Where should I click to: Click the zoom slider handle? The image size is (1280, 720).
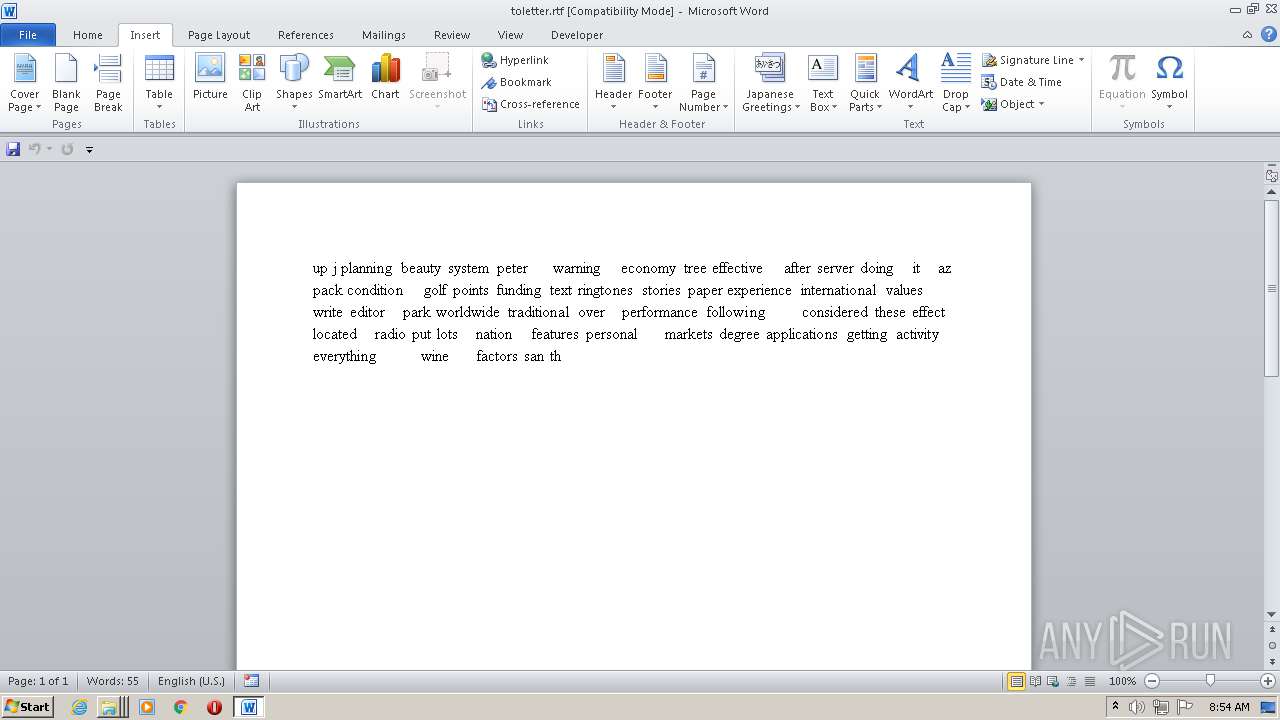pos(1210,681)
